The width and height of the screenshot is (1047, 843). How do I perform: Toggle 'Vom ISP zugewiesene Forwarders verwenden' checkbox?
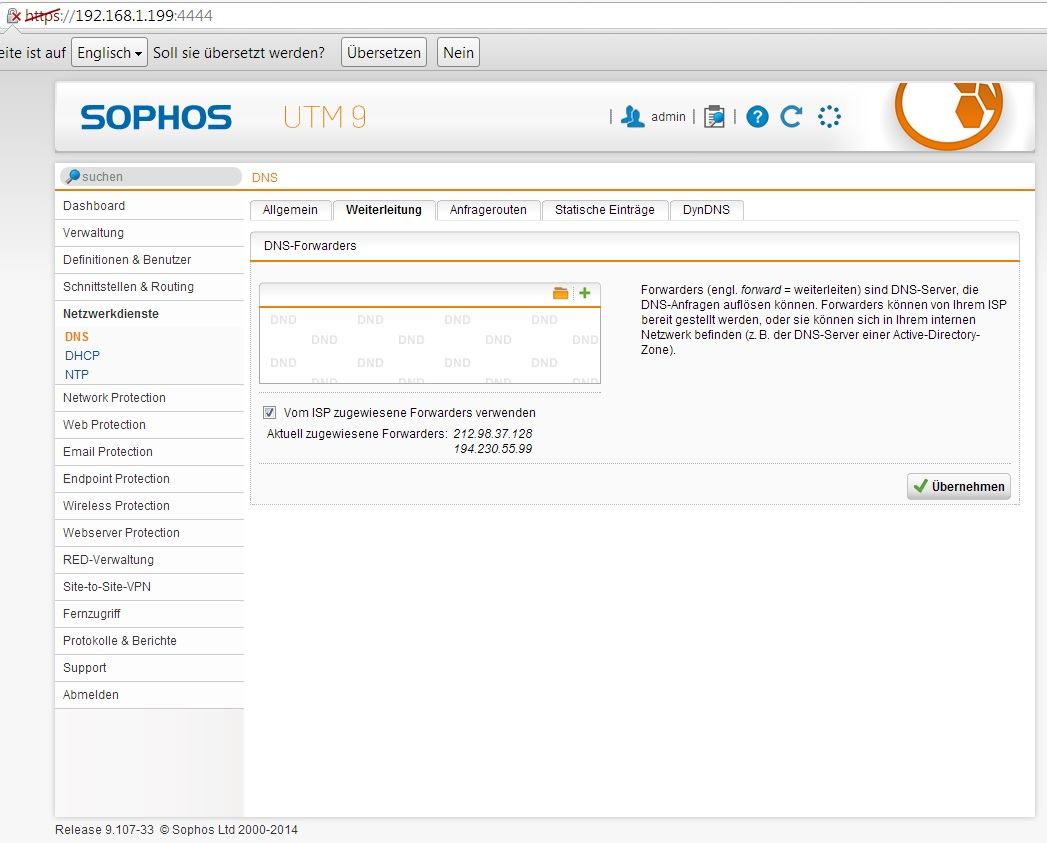tap(269, 413)
